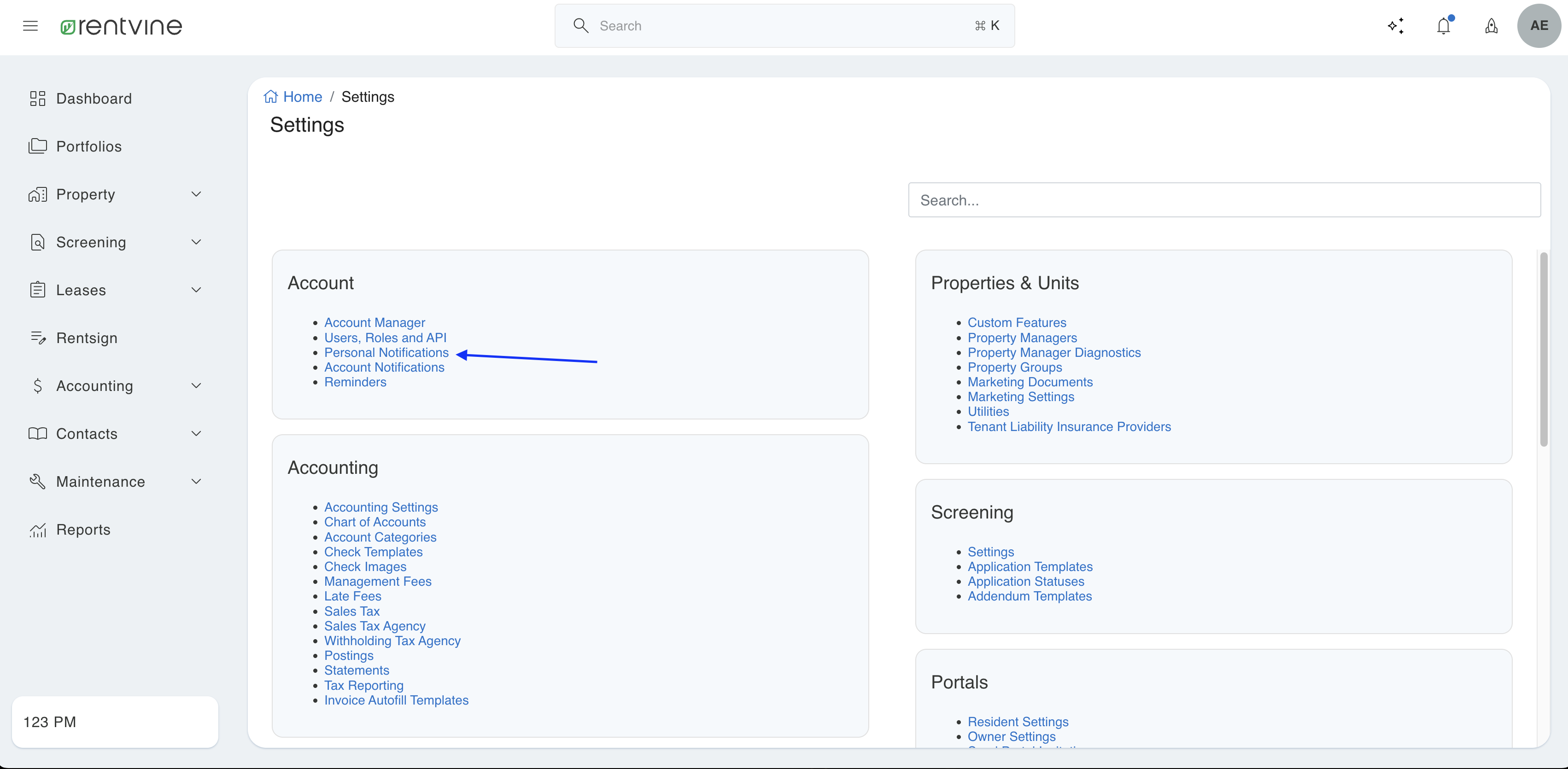Screen dimensions: 1568x769
Task: Click the Screening document icon
Action: 38,242
